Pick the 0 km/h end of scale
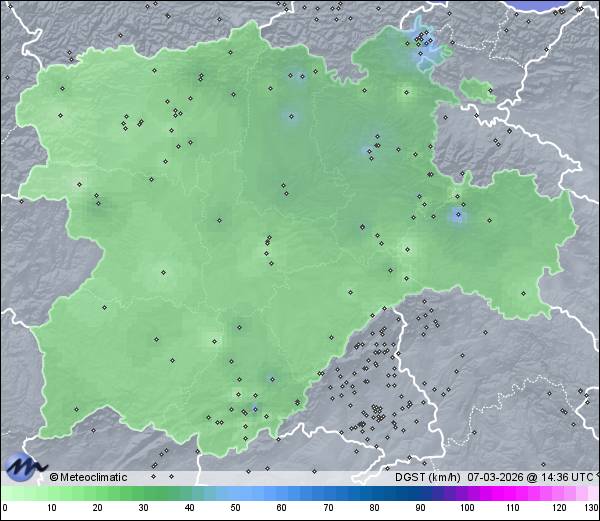 coord(4,508)
